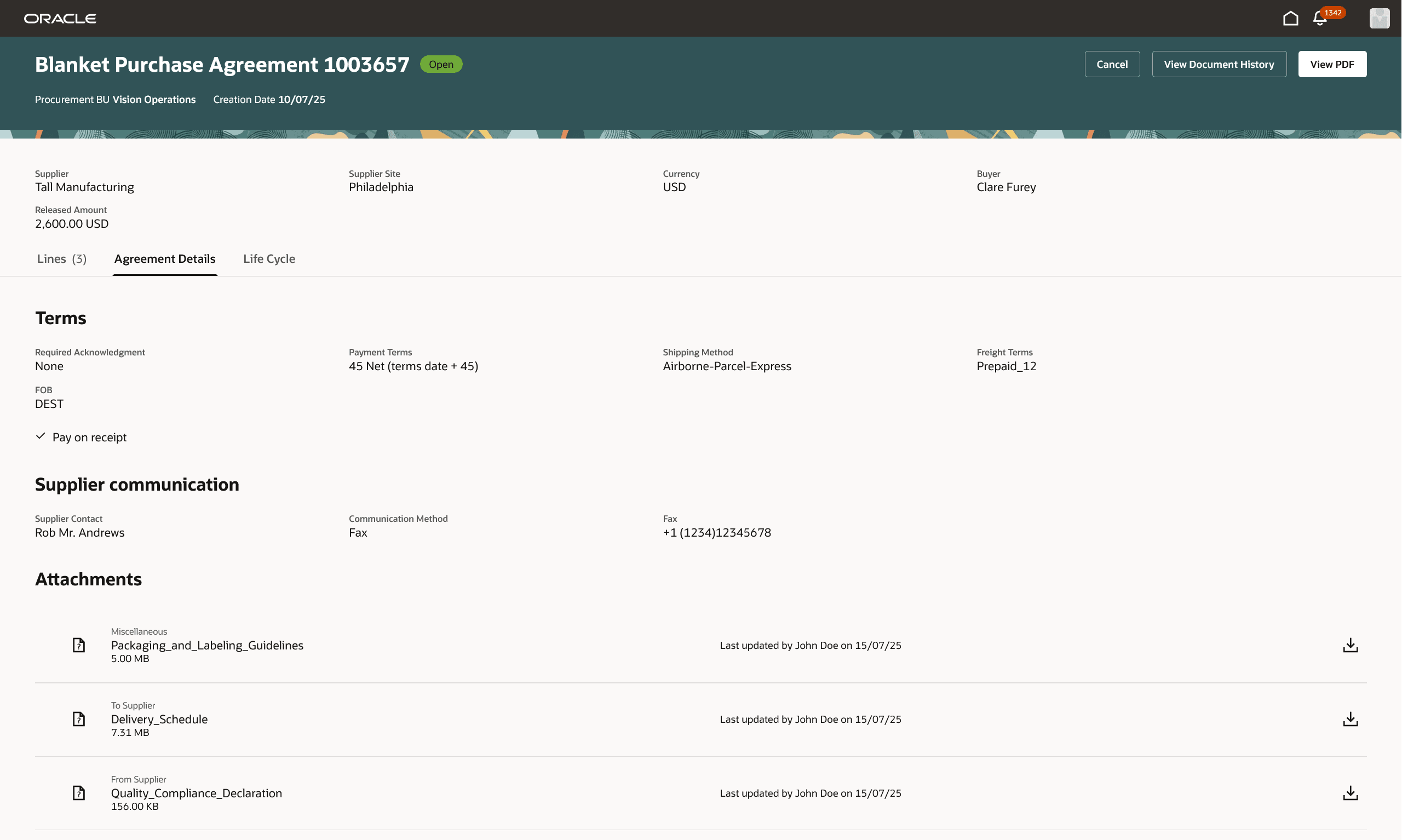1402x840 pixels.
Task: Open Quality_Compliance_Declaration file name
Action: click(x=197, y=793)
